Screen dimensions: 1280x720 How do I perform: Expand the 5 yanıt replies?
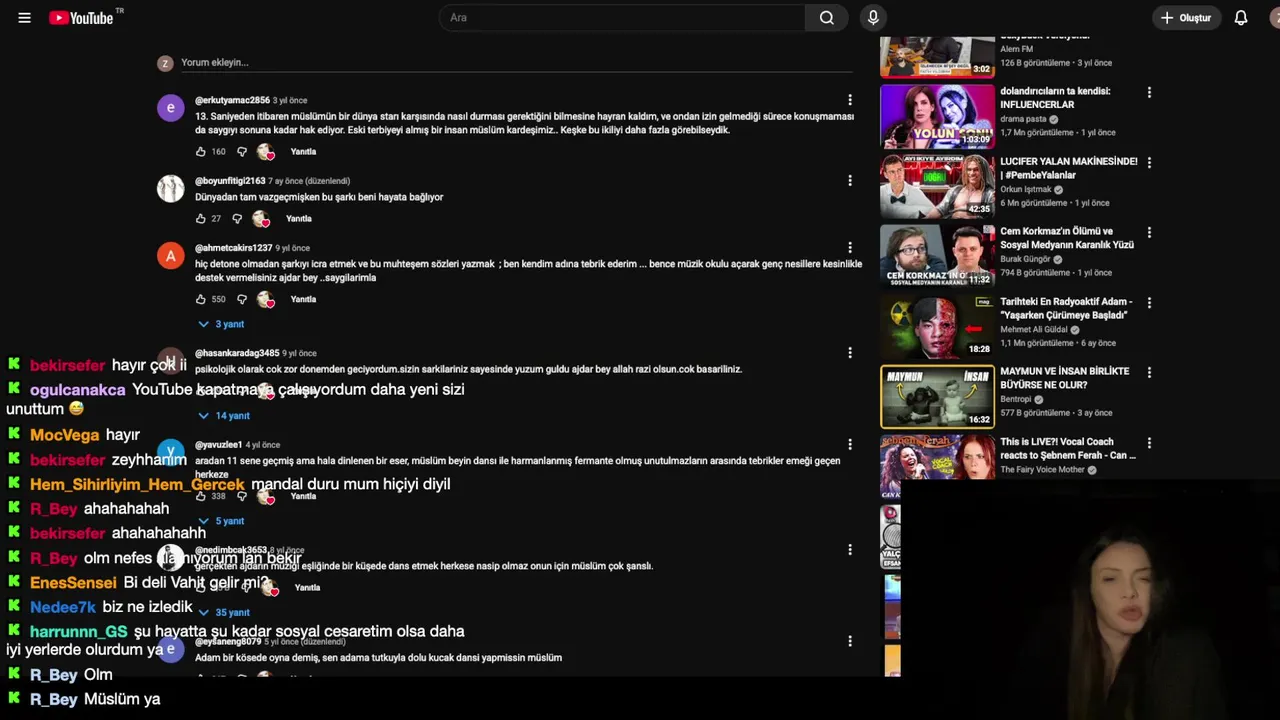(221, 521)
